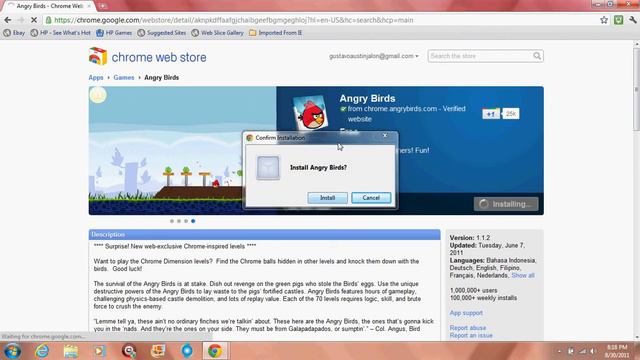This screenshot has height=360, width=640.
Task: Stop loading the page
Action: point(34,20)
